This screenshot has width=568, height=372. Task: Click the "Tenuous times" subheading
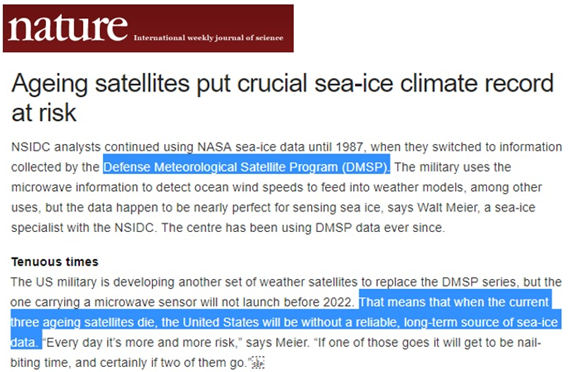(55, 262)
